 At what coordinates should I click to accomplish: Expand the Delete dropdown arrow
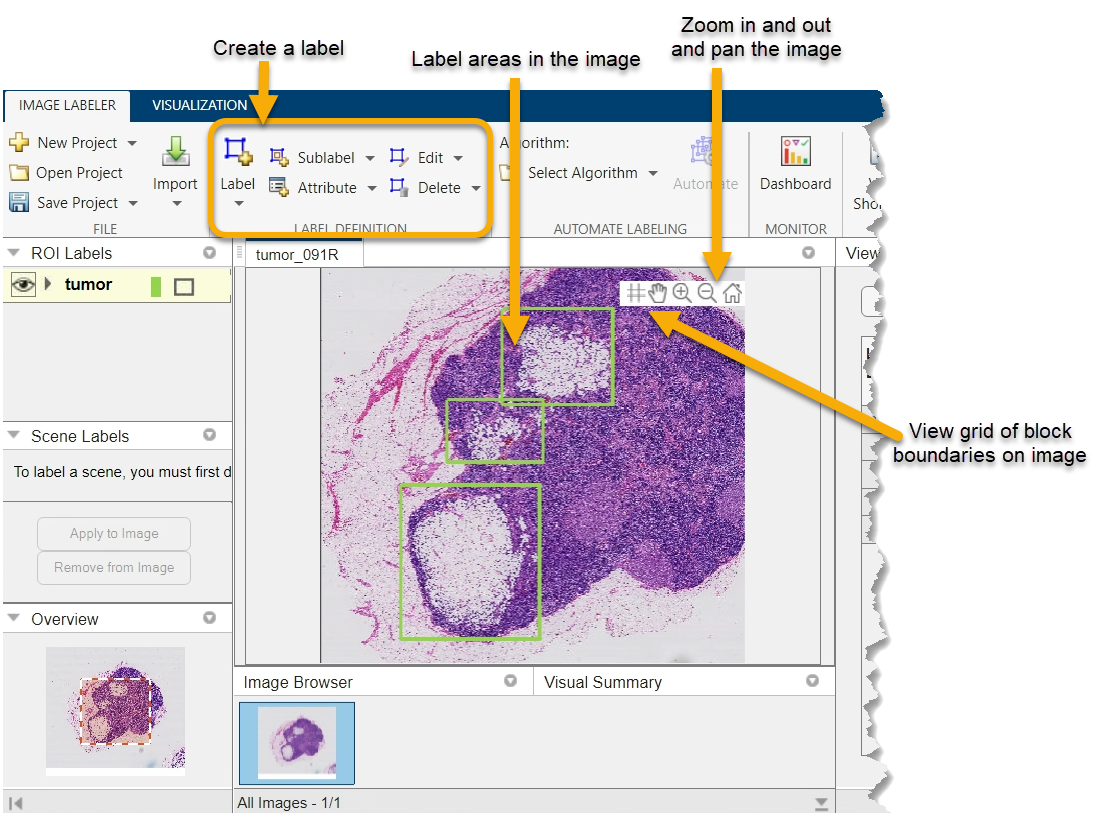pos(476,188)
